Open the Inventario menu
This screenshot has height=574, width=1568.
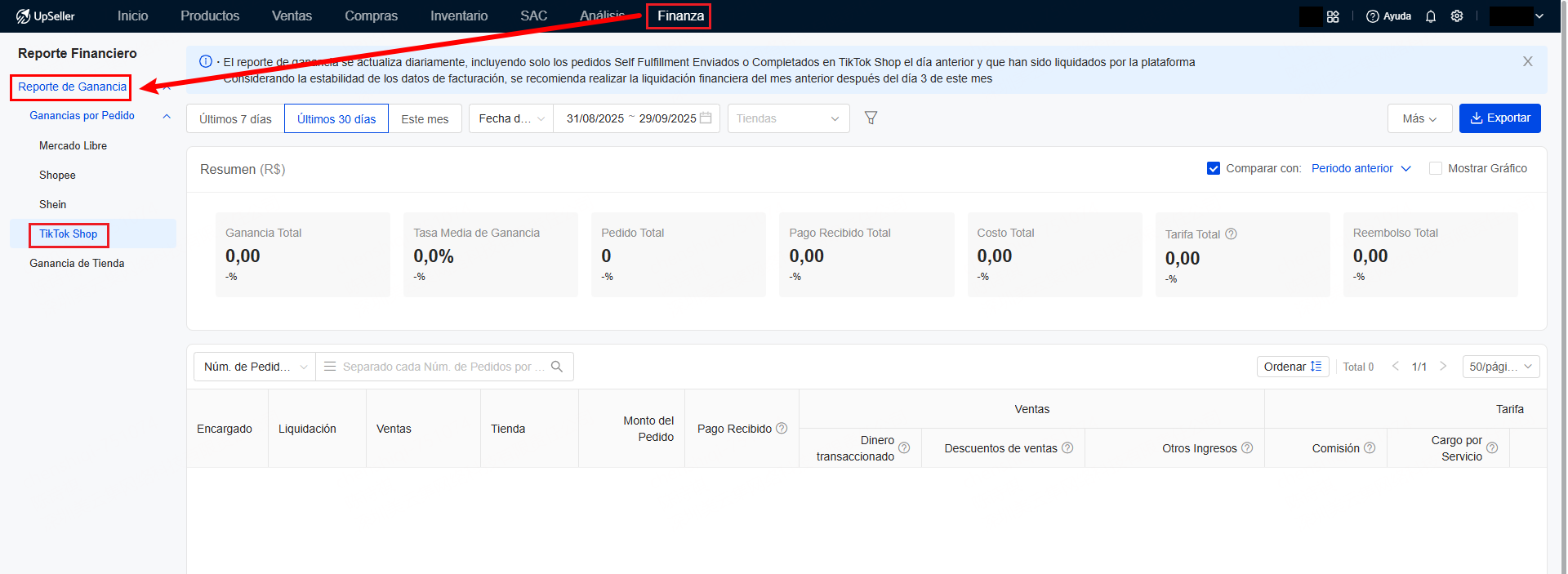click(x=459, y=16)
